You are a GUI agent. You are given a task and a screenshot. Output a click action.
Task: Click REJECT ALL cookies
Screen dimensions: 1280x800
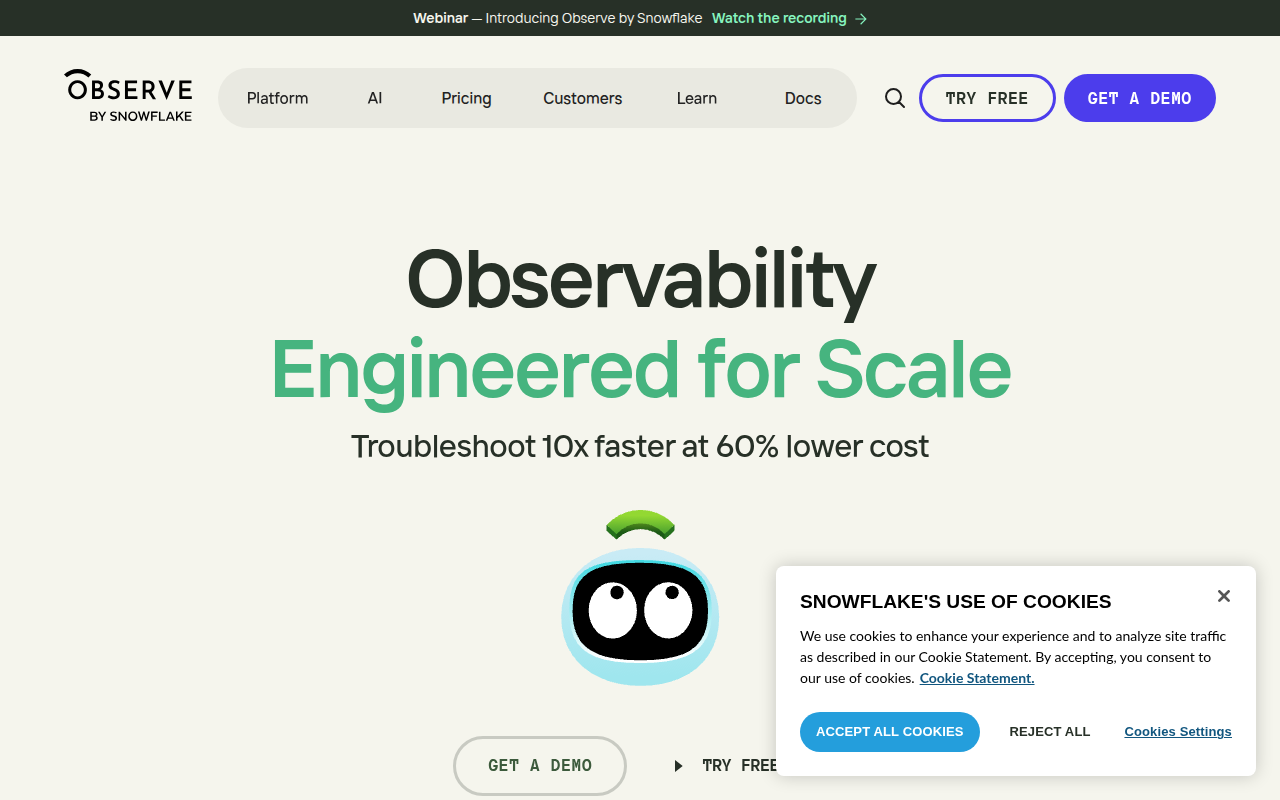click(x=1050, y=732)
